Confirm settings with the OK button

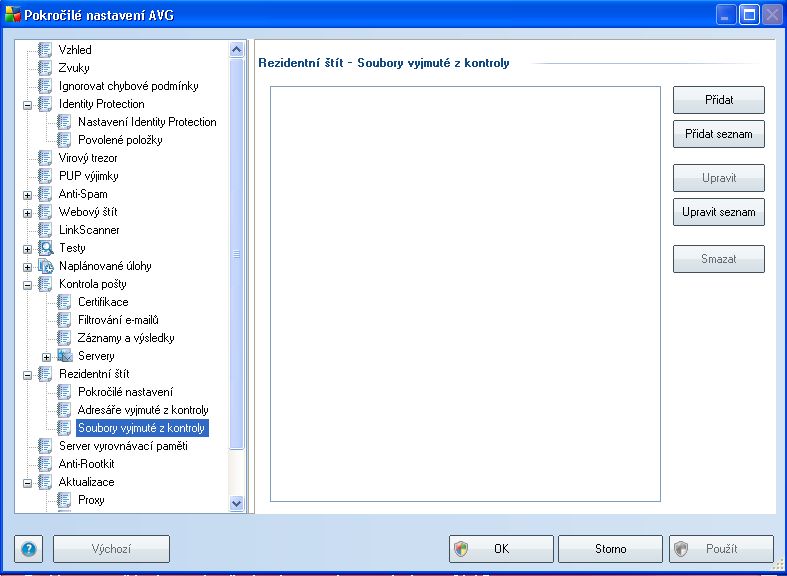[x=501, y=549]
